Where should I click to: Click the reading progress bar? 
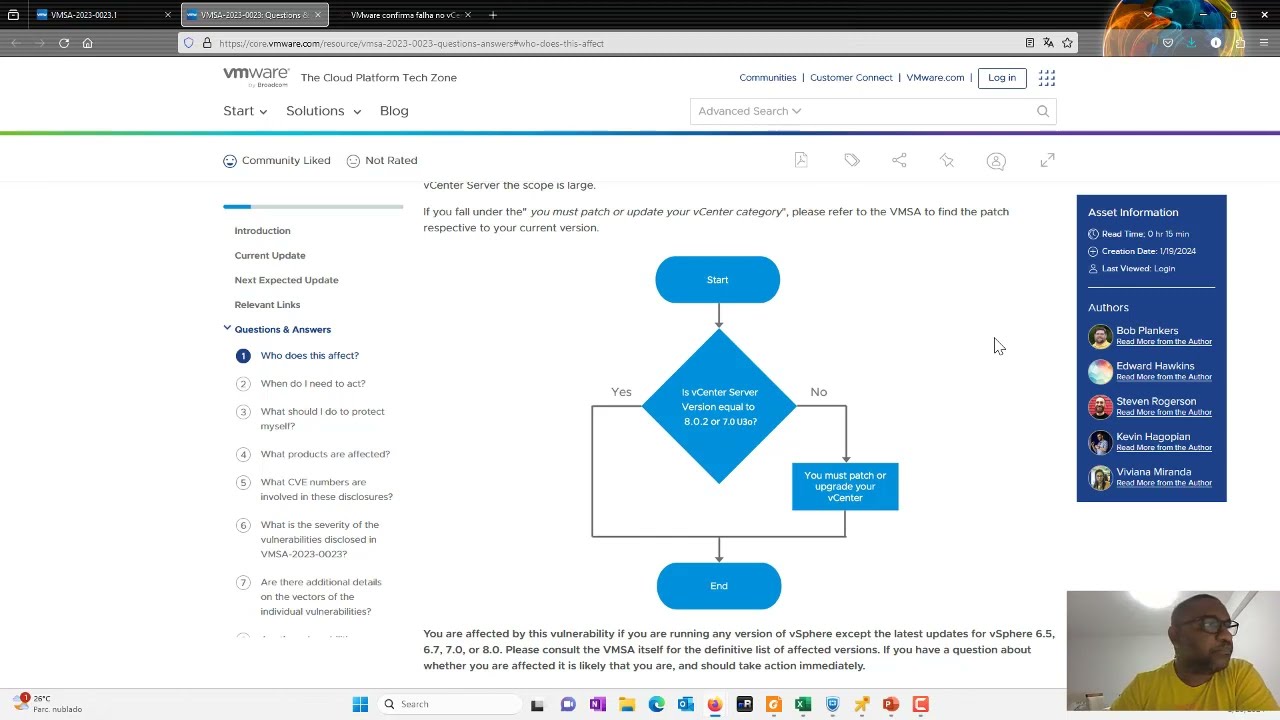coord(313,207)
